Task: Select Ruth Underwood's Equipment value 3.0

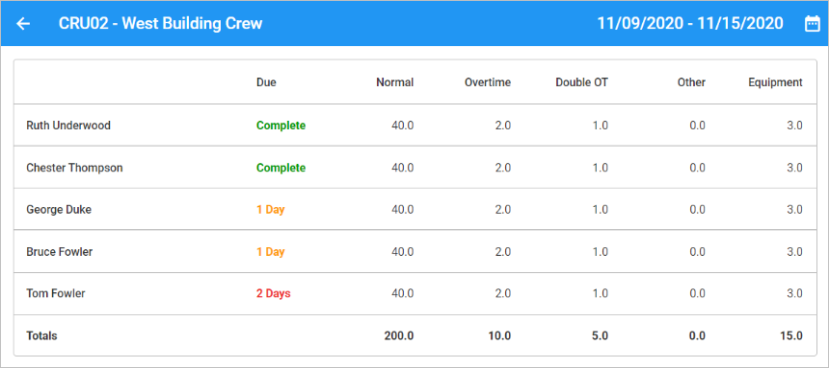Action: click(795, 126)
